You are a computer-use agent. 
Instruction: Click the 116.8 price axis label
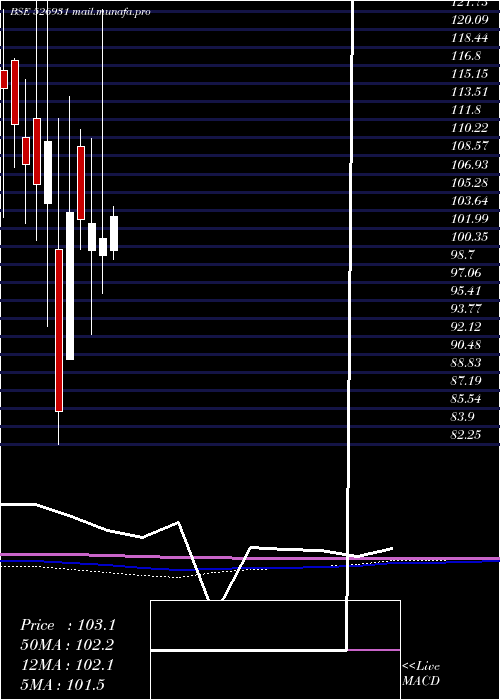pyautogui.click(x=466, y=56)
